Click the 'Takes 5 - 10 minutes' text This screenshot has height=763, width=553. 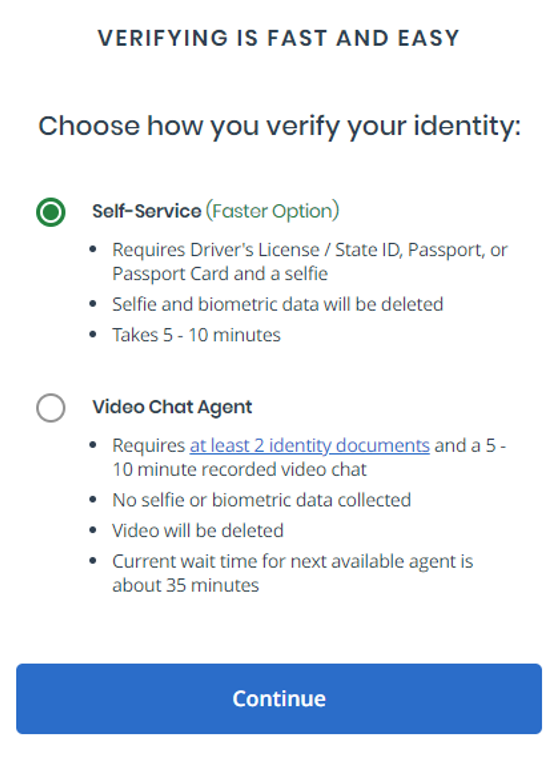tap(196, 335)
